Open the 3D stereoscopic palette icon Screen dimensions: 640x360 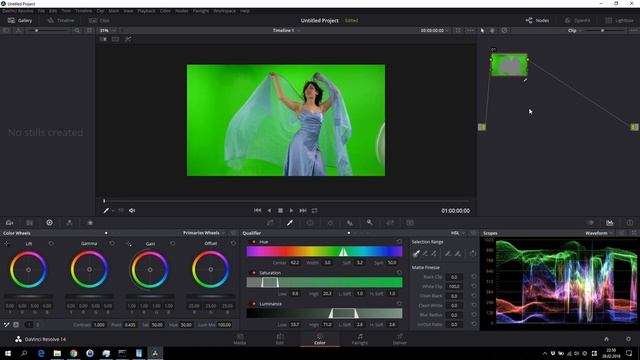(x=410, y=223)
